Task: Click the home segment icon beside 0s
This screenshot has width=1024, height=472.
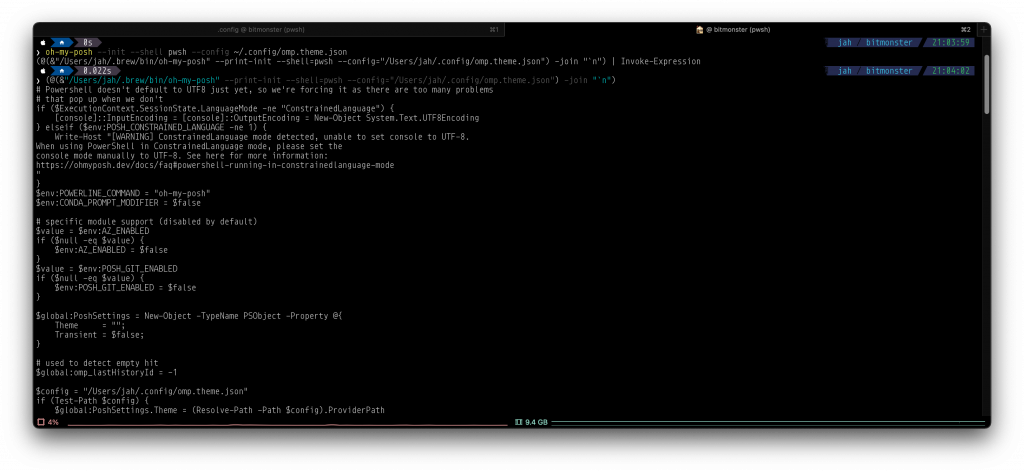Action: (62, 42)
